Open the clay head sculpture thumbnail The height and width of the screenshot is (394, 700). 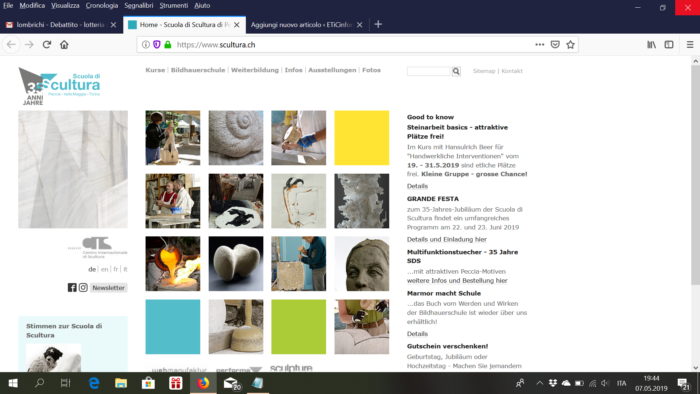tap(362, 264)
